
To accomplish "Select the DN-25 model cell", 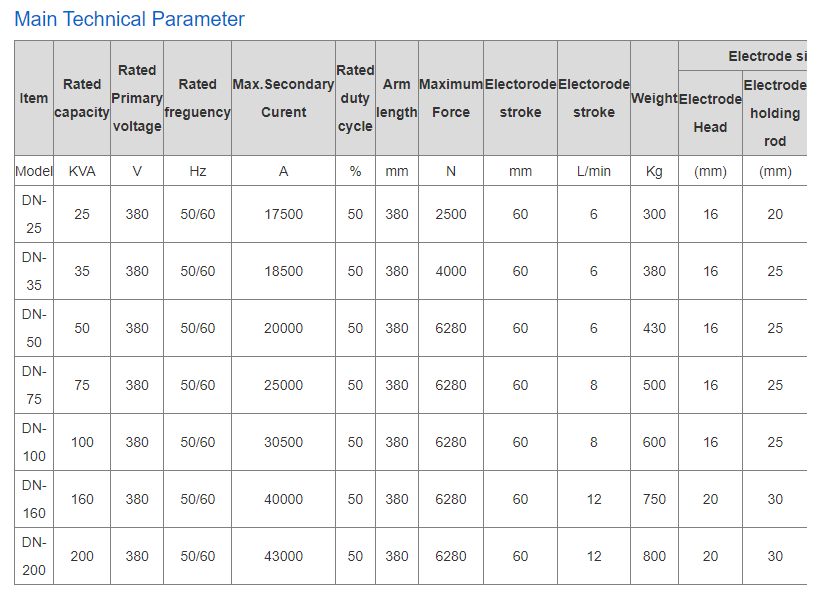I will (34, 214).
